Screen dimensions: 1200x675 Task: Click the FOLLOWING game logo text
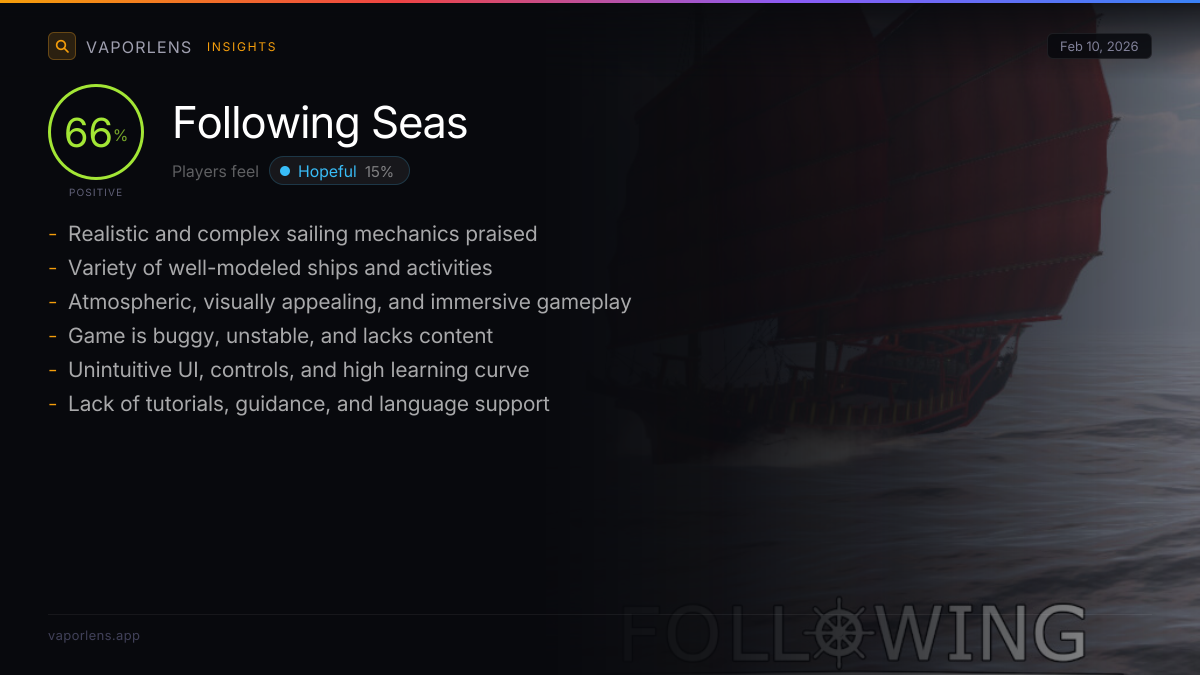(950, 634)
